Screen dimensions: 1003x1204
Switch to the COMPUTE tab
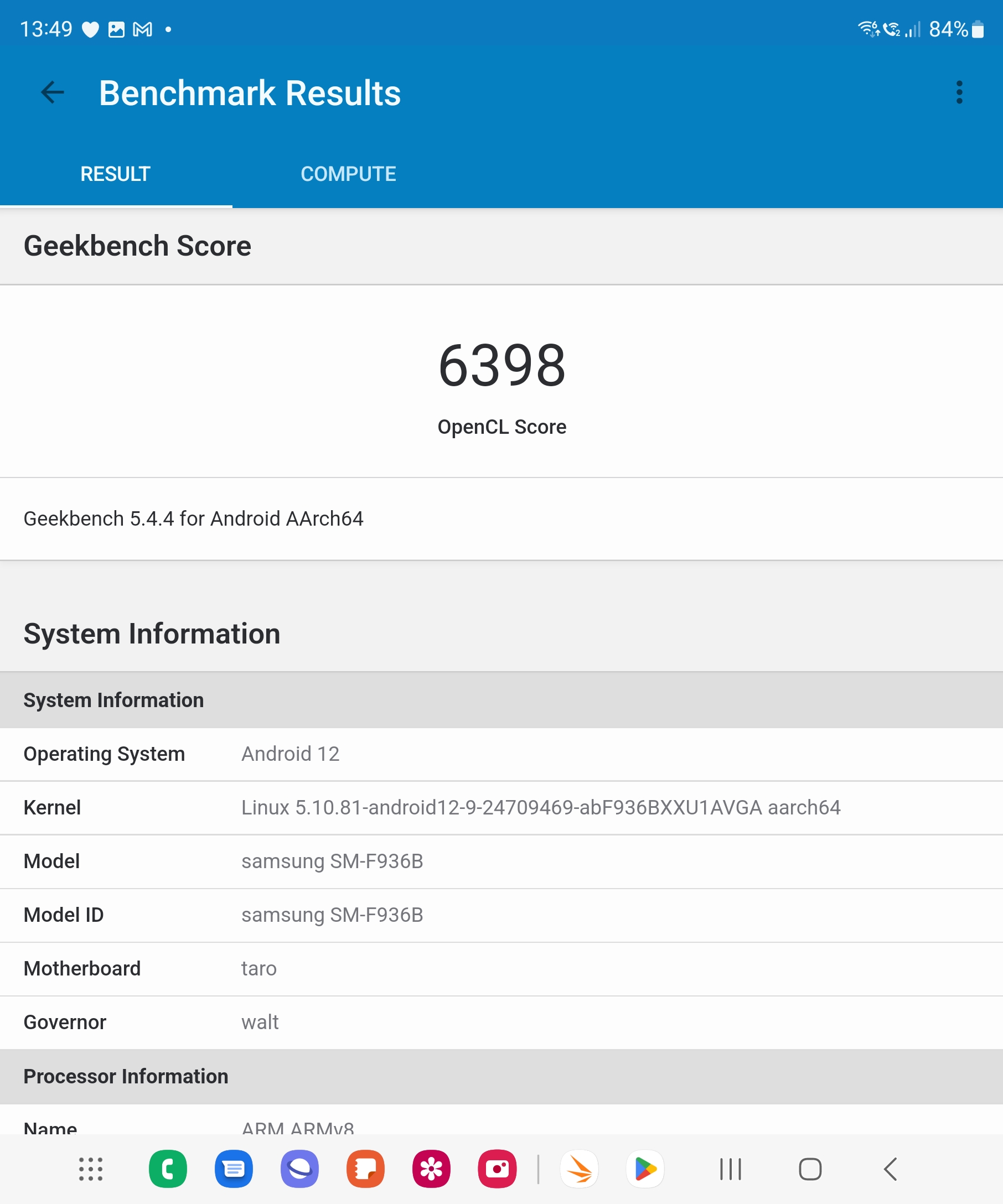(x=348, y=174)
